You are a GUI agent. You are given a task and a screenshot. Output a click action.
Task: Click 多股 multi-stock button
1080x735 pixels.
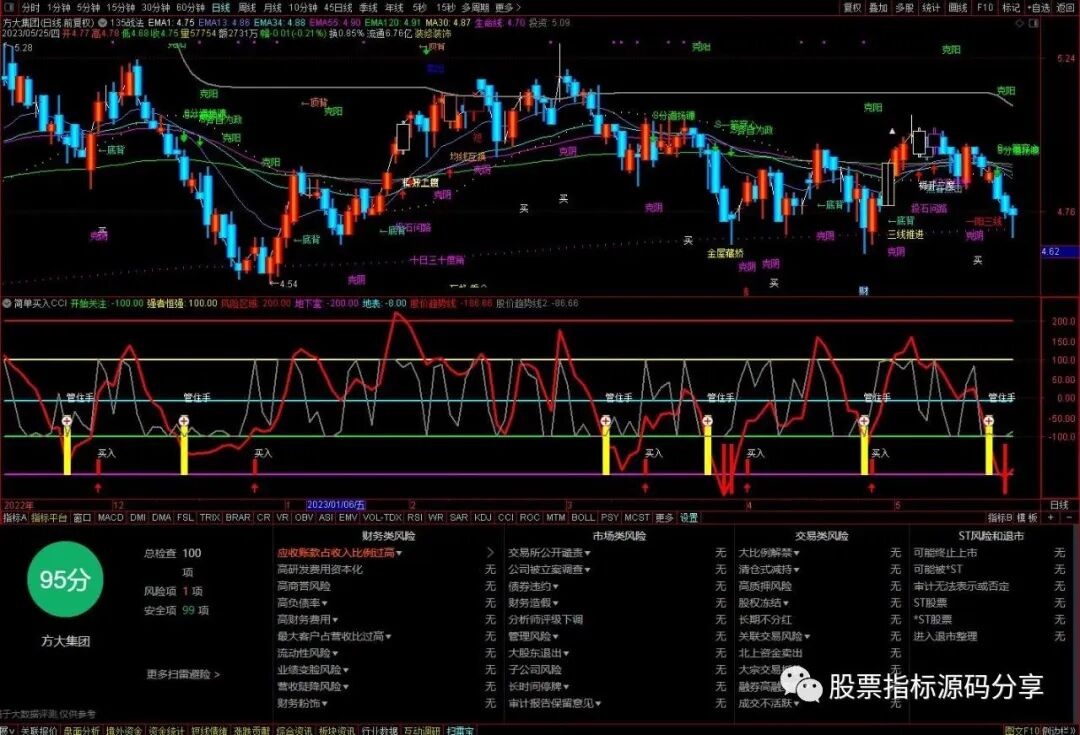(904, 8)
